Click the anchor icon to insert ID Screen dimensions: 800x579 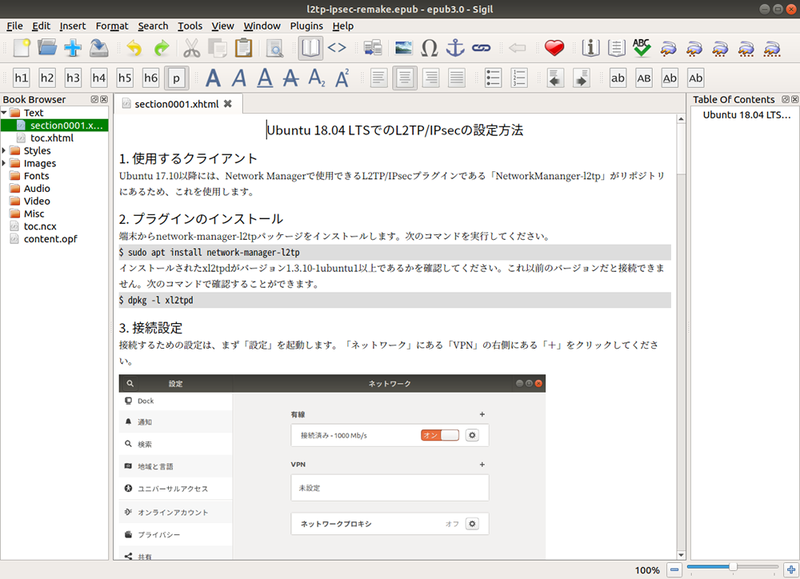click(x=455, y=47)
